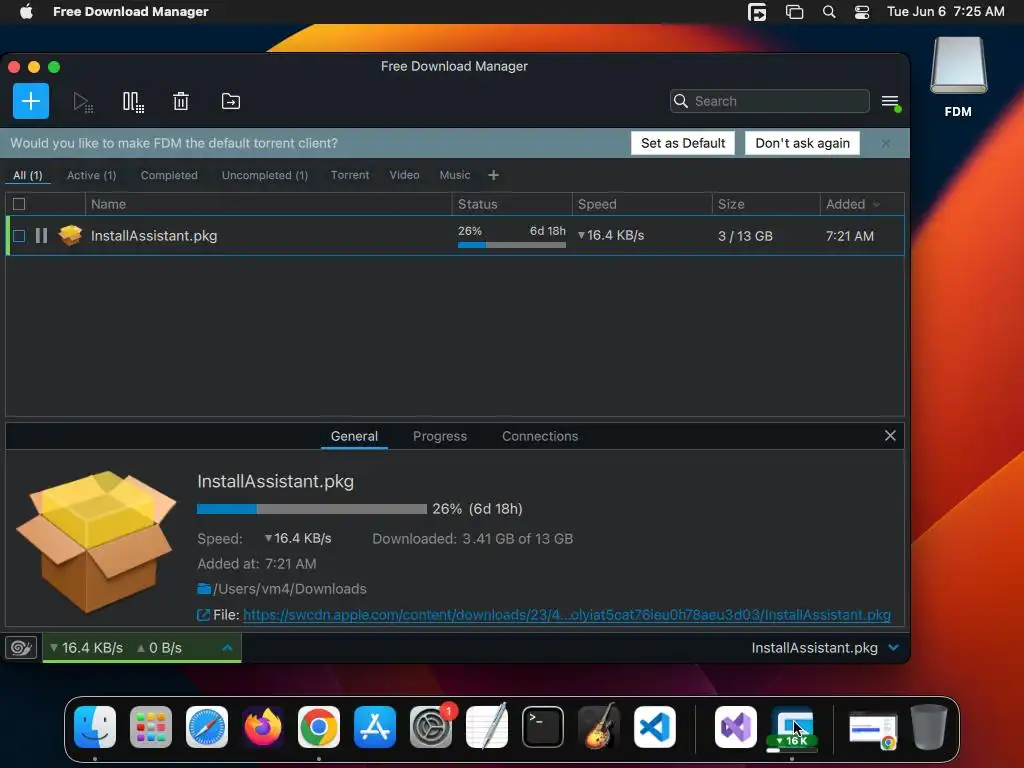
Task: Toggle snail mode icon in status bar
Action: point(21,648)
